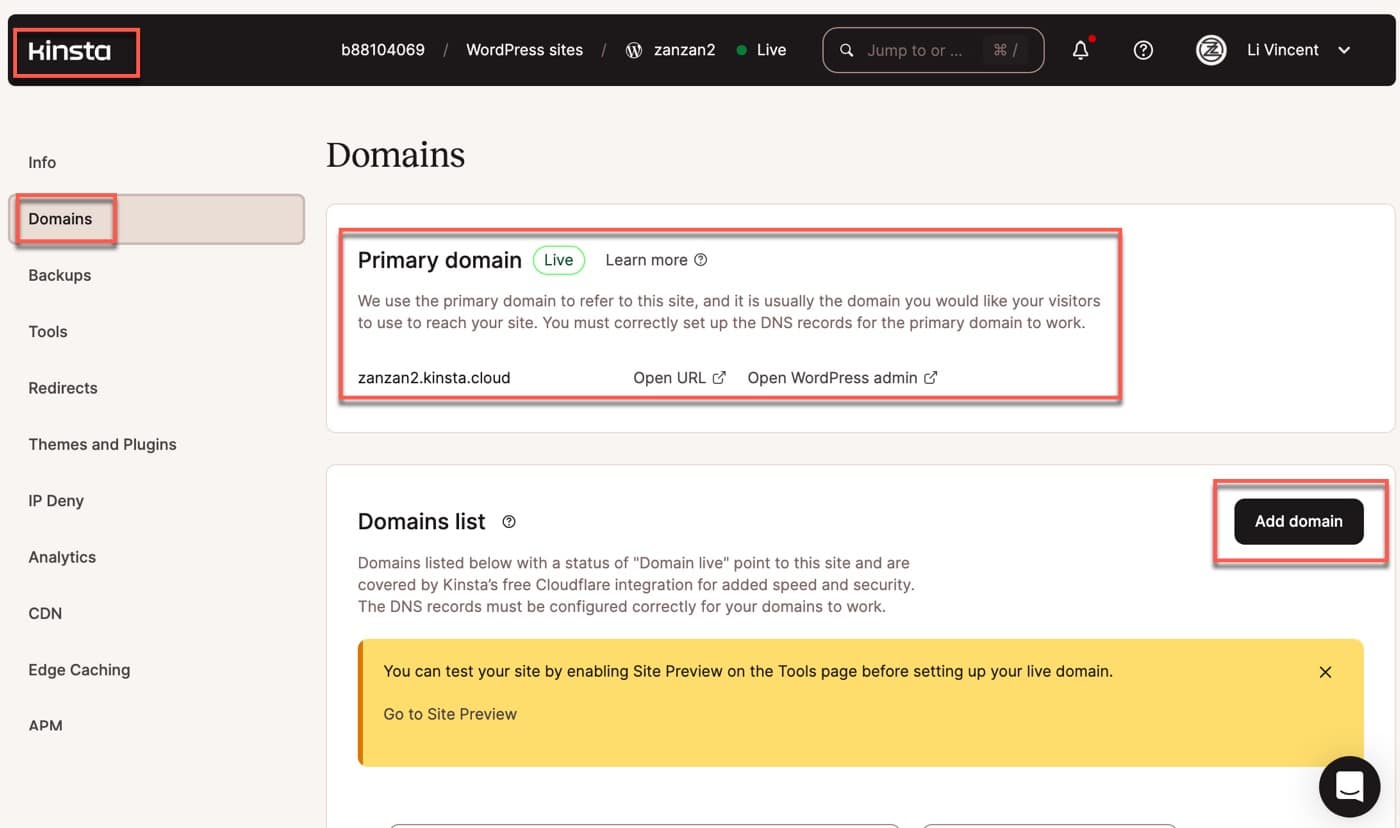Click Open WordPress admin link
1400x828 pixels.
tap(842, 378)
